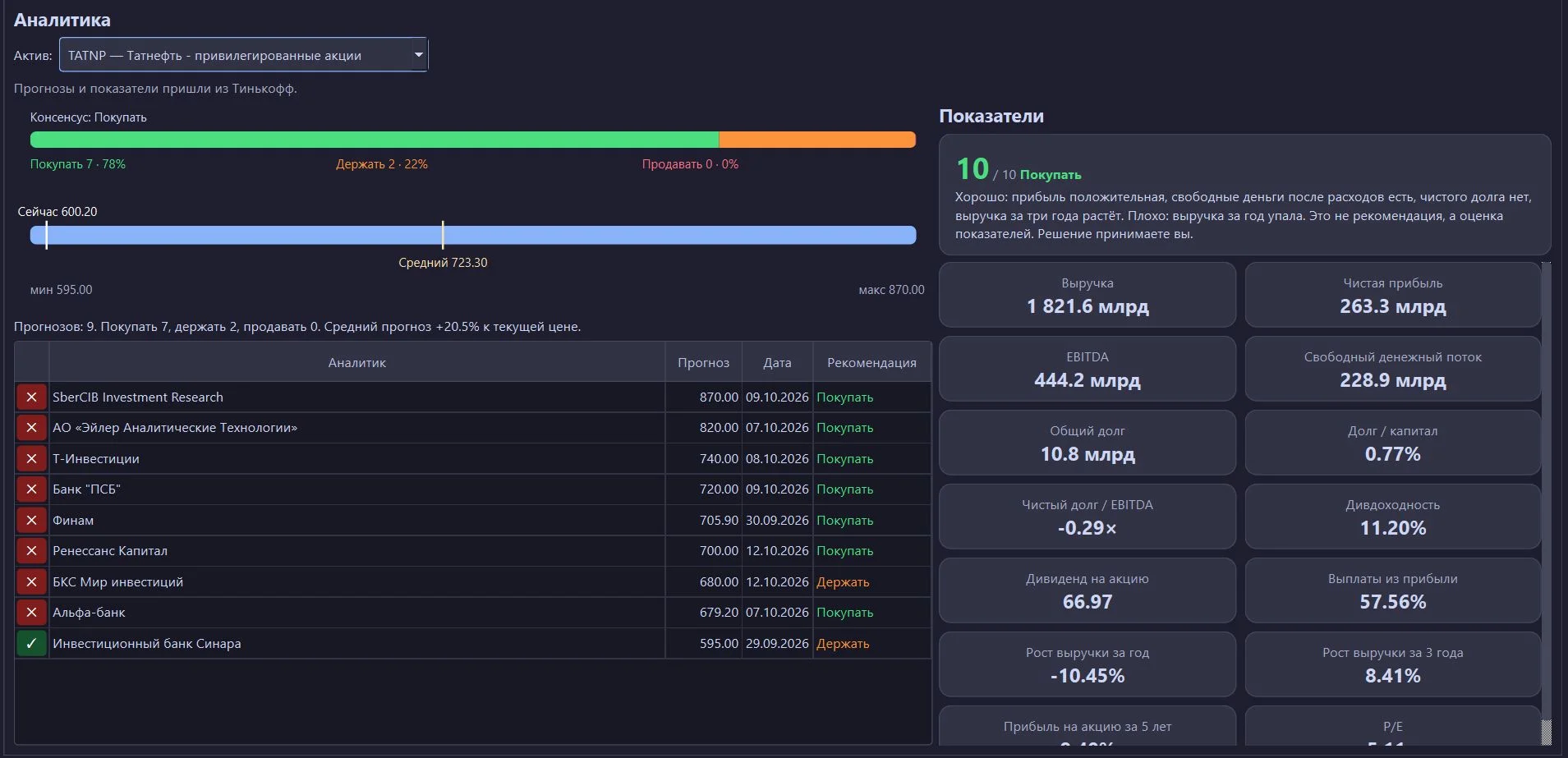The image size is (1568, 758).
Task: Sort table by the Рекомендация column header
Action: tap(871, 362)
